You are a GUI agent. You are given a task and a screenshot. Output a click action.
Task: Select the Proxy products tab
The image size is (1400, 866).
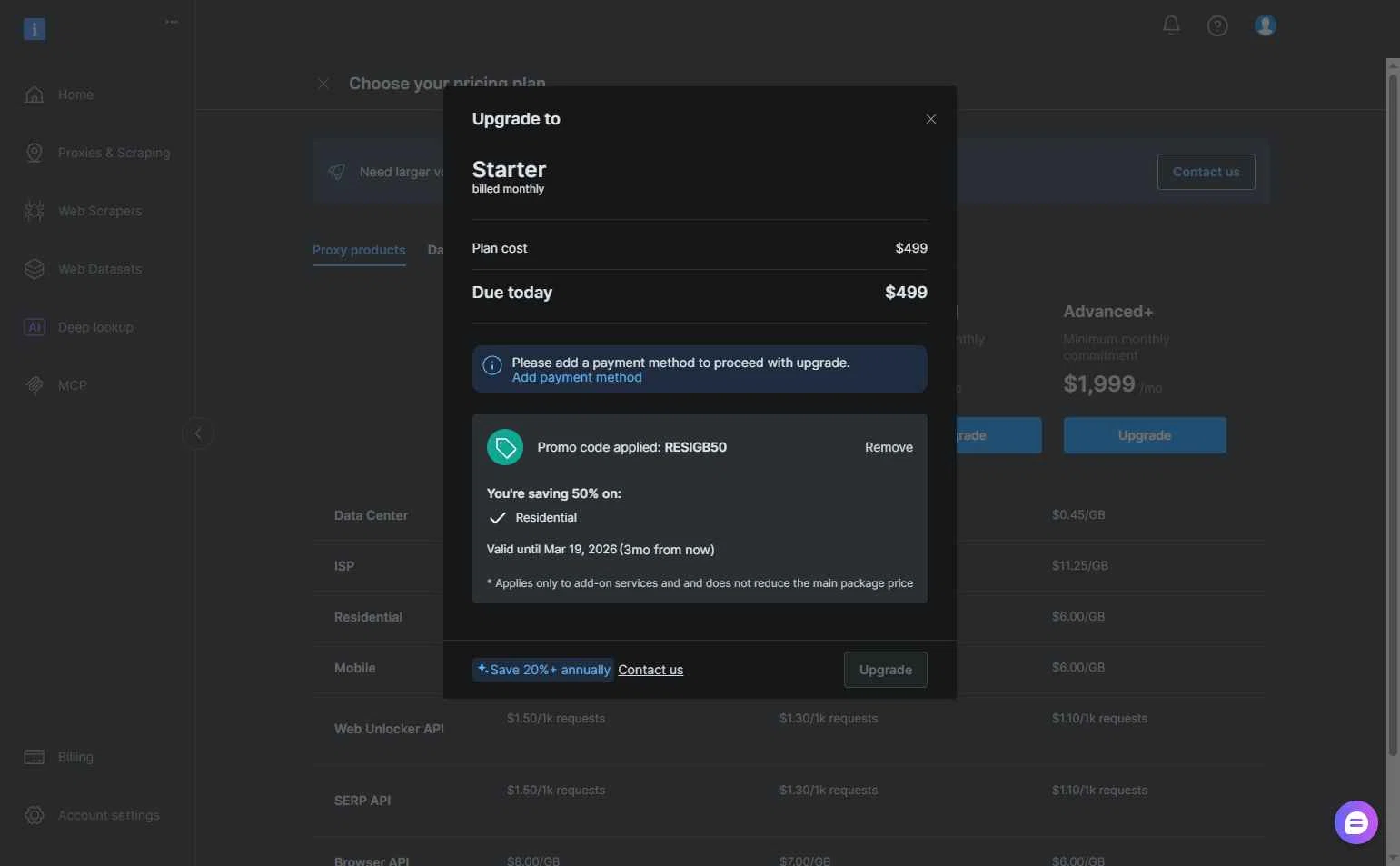pos(359,250)
